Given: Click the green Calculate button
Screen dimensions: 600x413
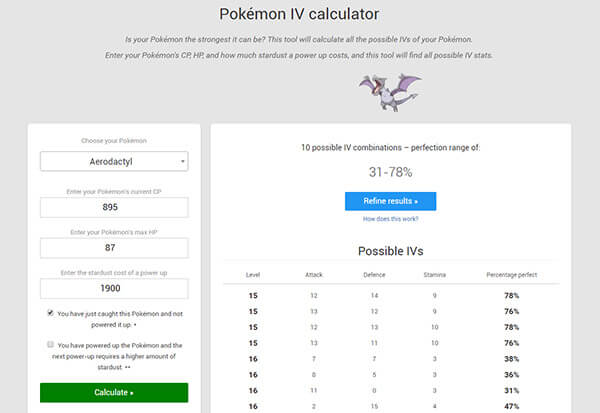Looking at the screenshot, I should pos(114,392).
